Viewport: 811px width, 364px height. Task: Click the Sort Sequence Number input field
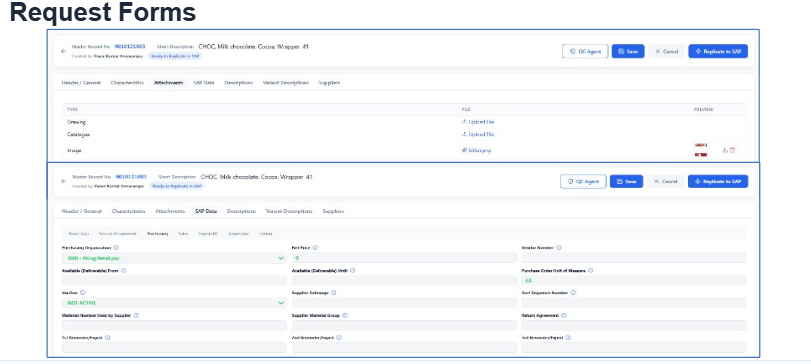pyautogui.click(x=634, y=303)
